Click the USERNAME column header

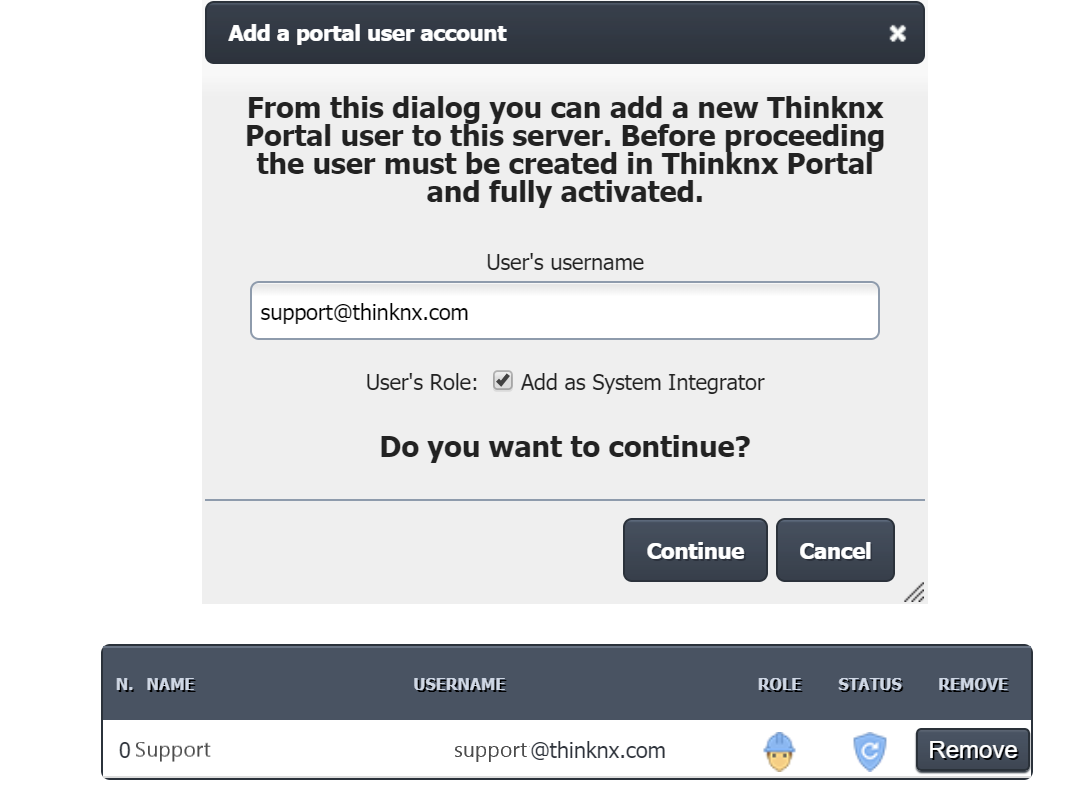459,685
